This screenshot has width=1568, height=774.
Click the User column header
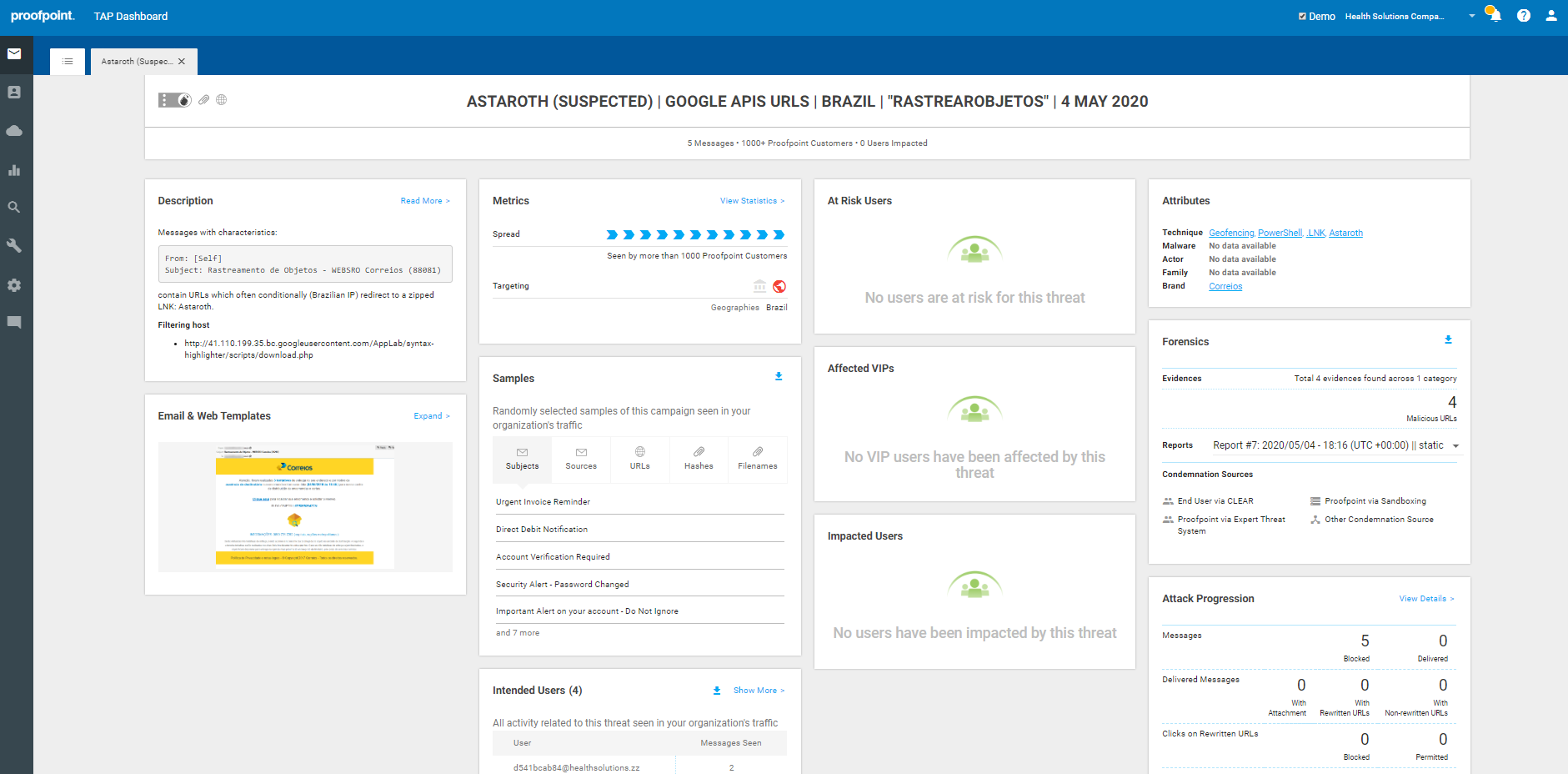coord(523,743)
